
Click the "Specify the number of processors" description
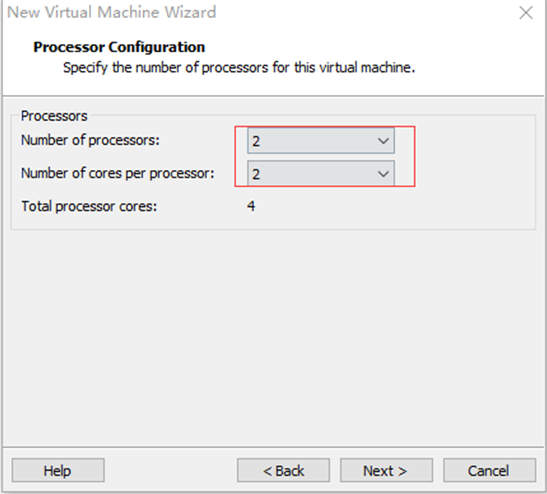click(239, 68)
